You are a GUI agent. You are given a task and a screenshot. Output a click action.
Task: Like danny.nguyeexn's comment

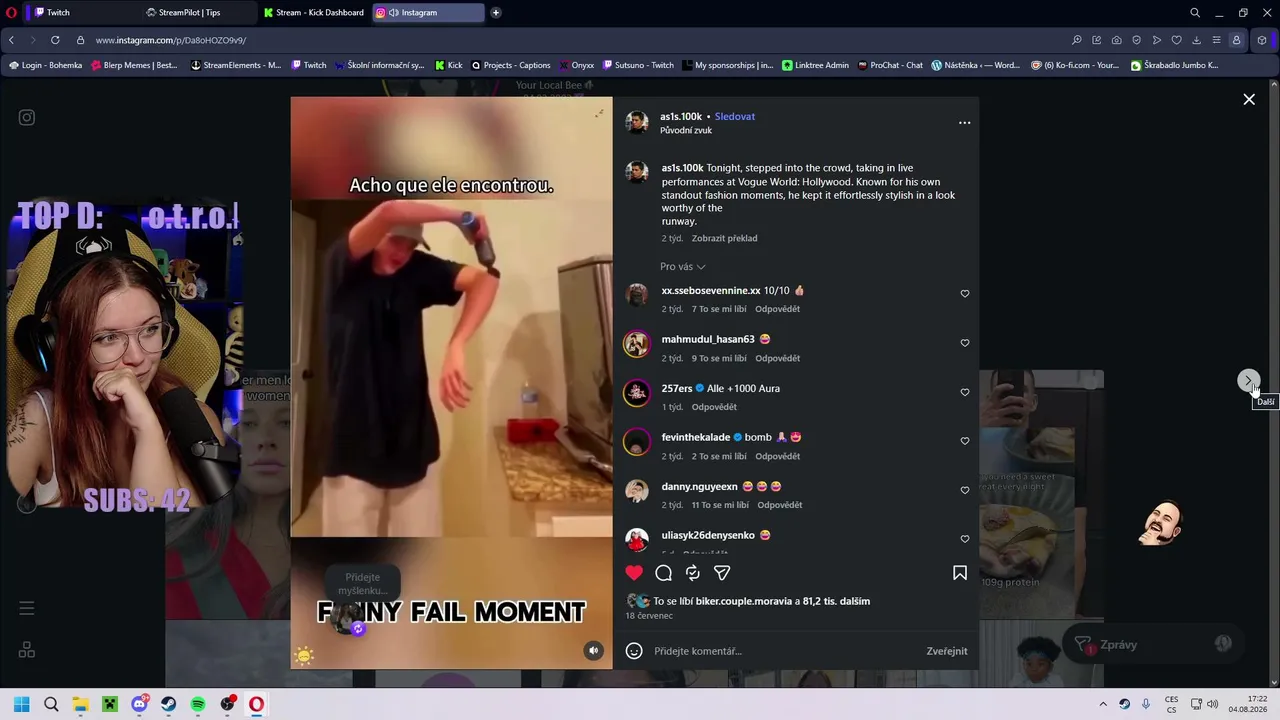point(965,490)
